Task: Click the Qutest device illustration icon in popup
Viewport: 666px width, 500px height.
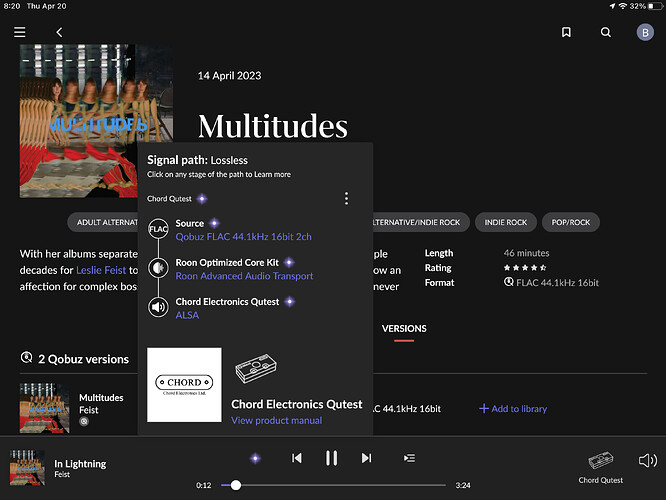Action: click(256, 368)
